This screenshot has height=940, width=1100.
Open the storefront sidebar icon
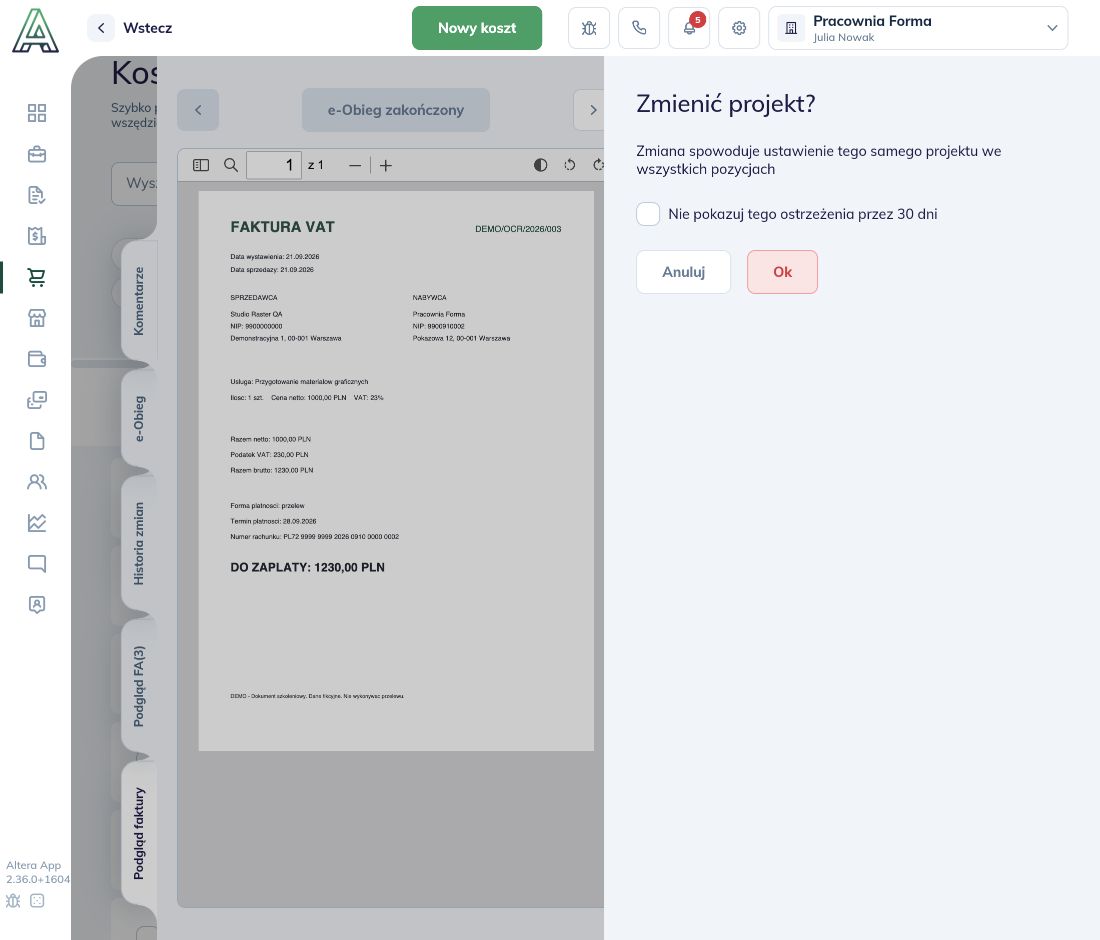tap(36, 318)
